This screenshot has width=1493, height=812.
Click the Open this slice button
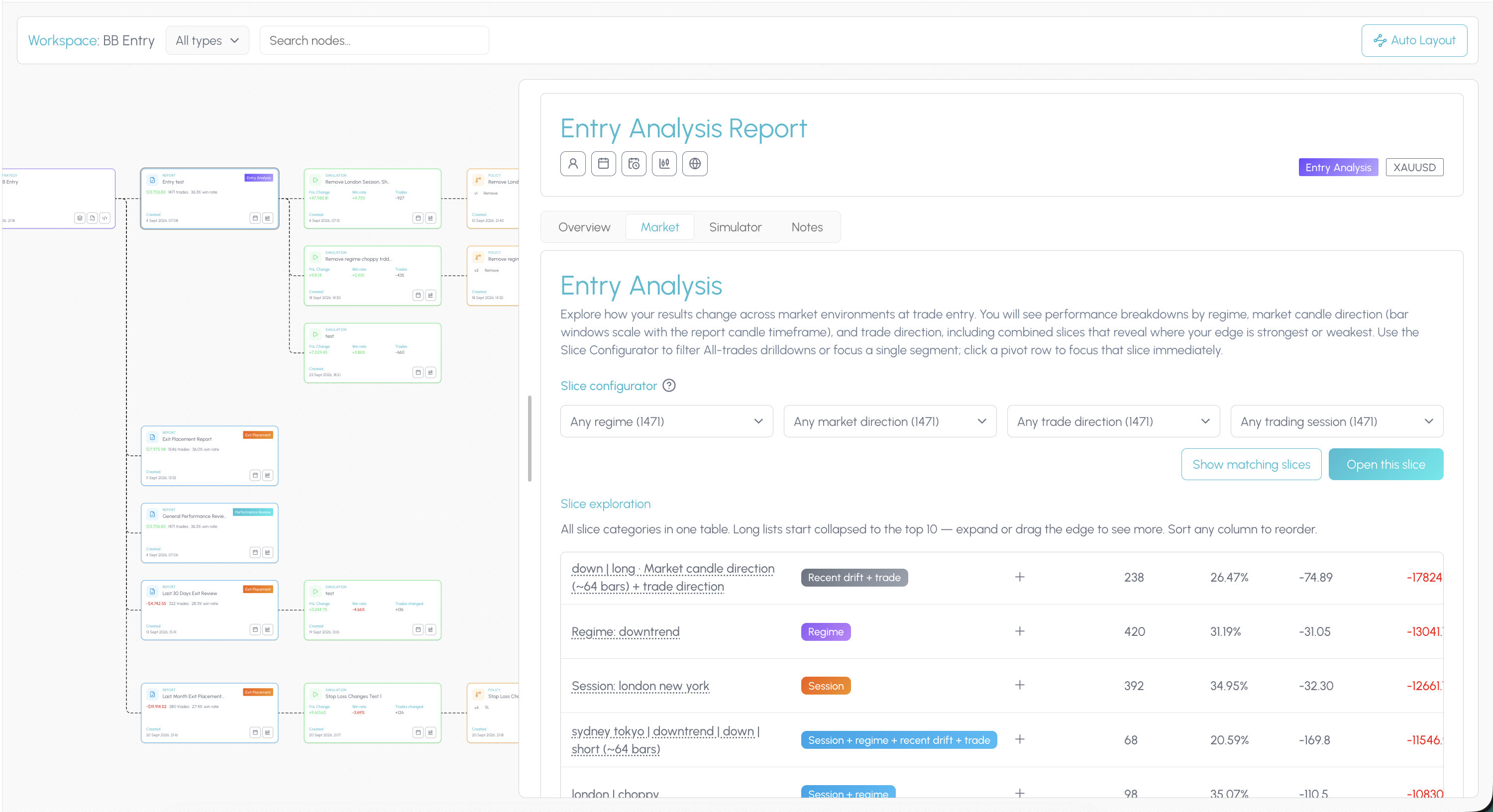1386,464
